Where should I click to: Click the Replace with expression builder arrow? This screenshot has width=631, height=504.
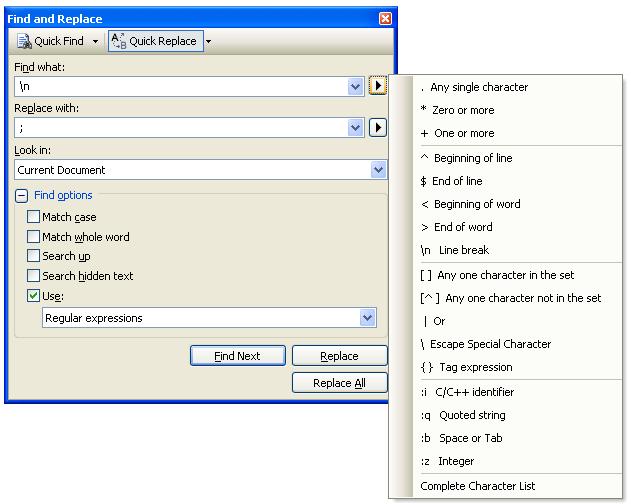click(x=378, y=128)
